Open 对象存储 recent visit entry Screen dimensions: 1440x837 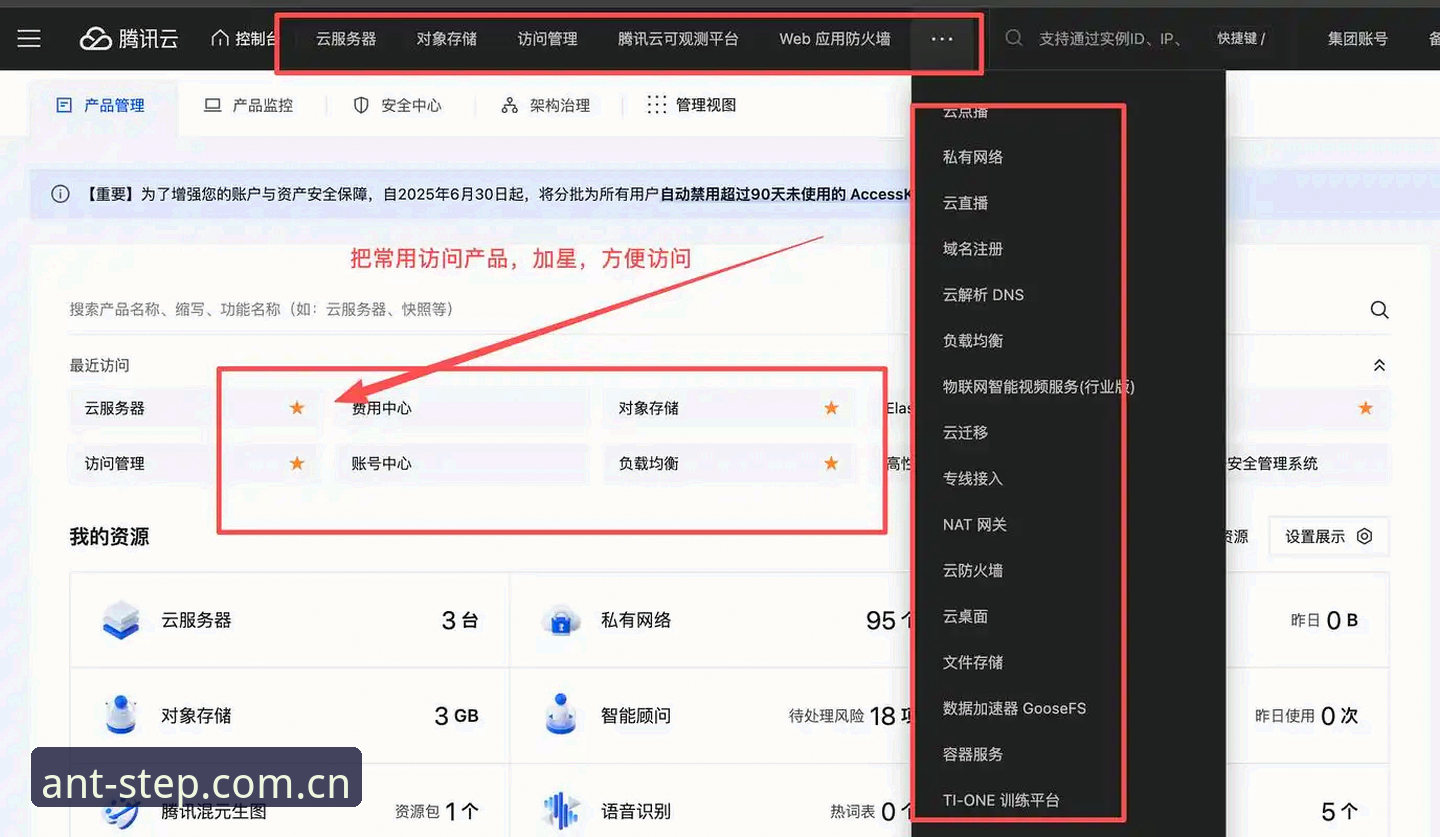pos(729,408)
